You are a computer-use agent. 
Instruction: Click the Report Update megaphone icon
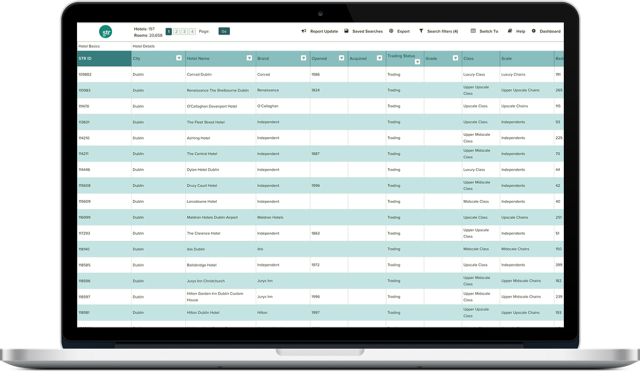pos(304,31)
